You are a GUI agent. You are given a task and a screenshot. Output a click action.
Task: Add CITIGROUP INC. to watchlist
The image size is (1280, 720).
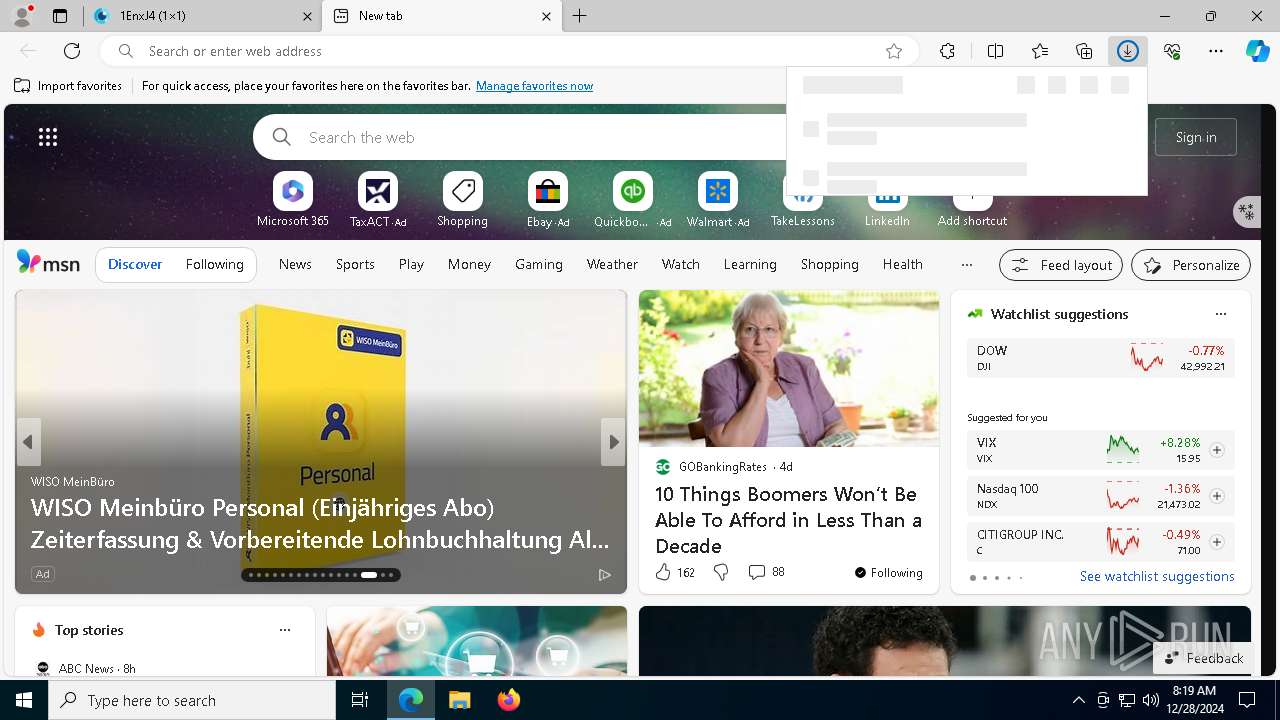(1217, 542)
